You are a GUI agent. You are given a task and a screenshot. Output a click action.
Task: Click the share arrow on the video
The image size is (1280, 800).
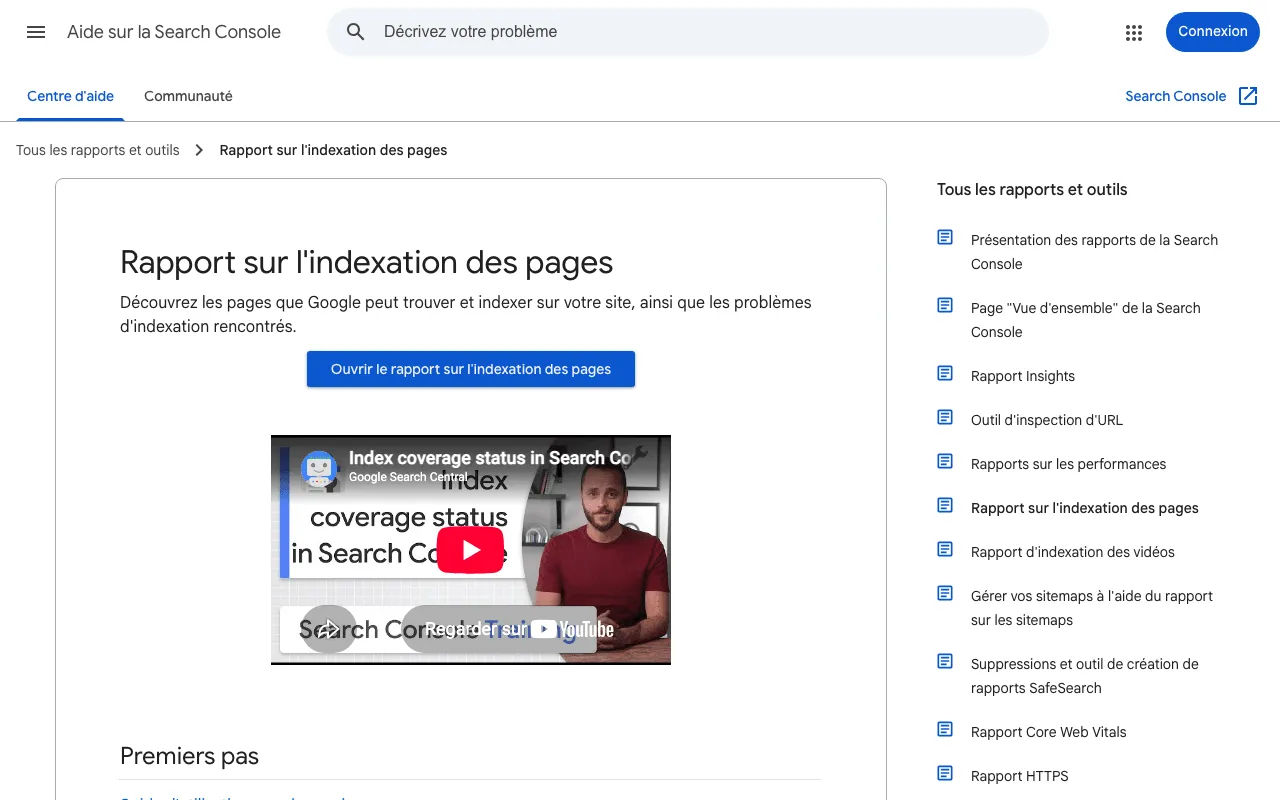point(329,629)
